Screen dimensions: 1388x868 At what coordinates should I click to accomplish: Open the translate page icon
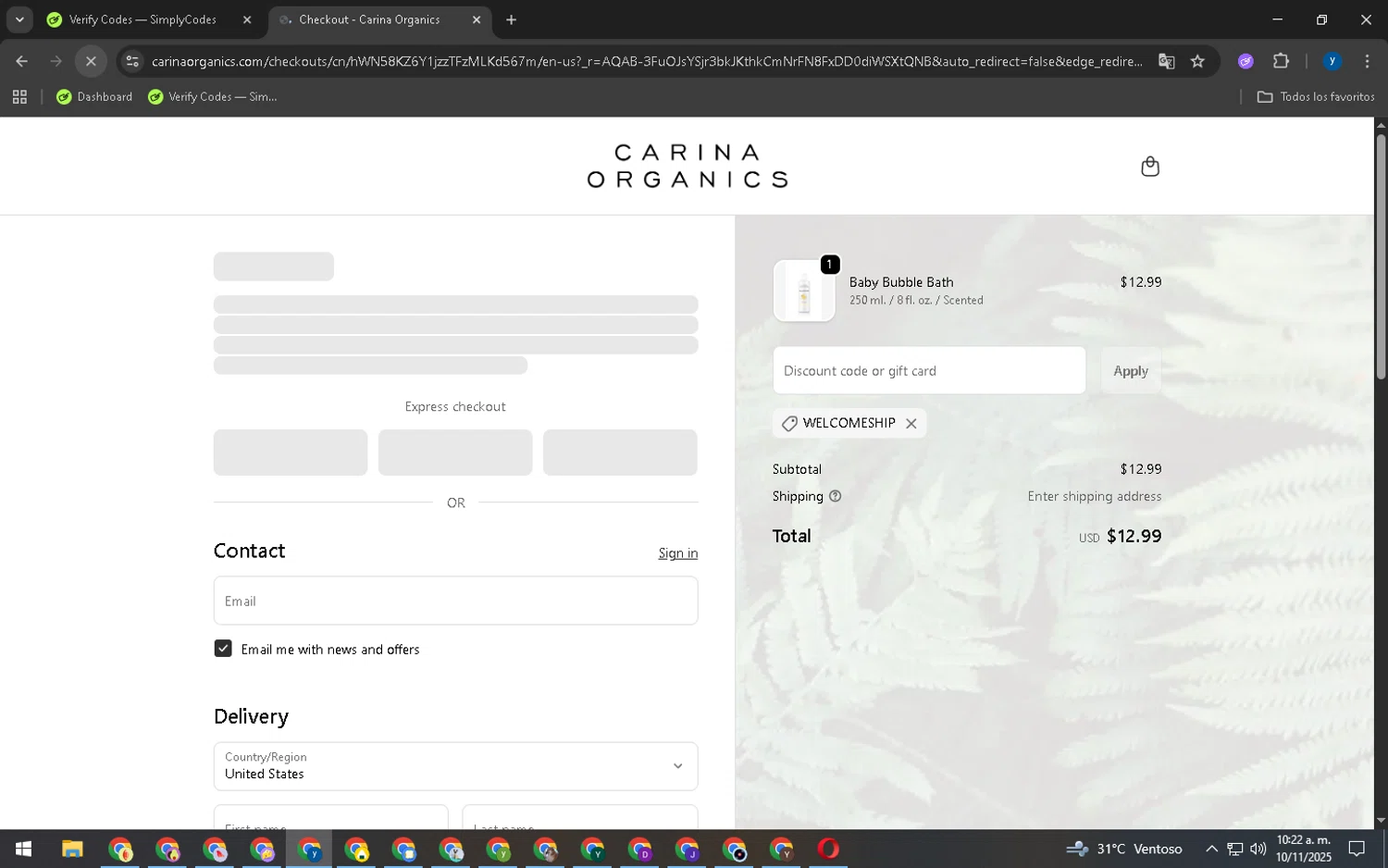tap(1167, 61)
